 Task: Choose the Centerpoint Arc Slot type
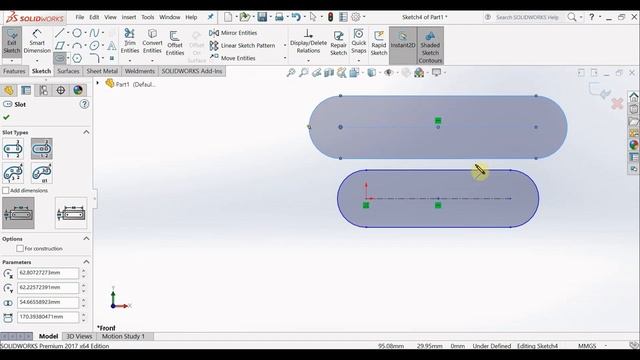coord(42,173)
